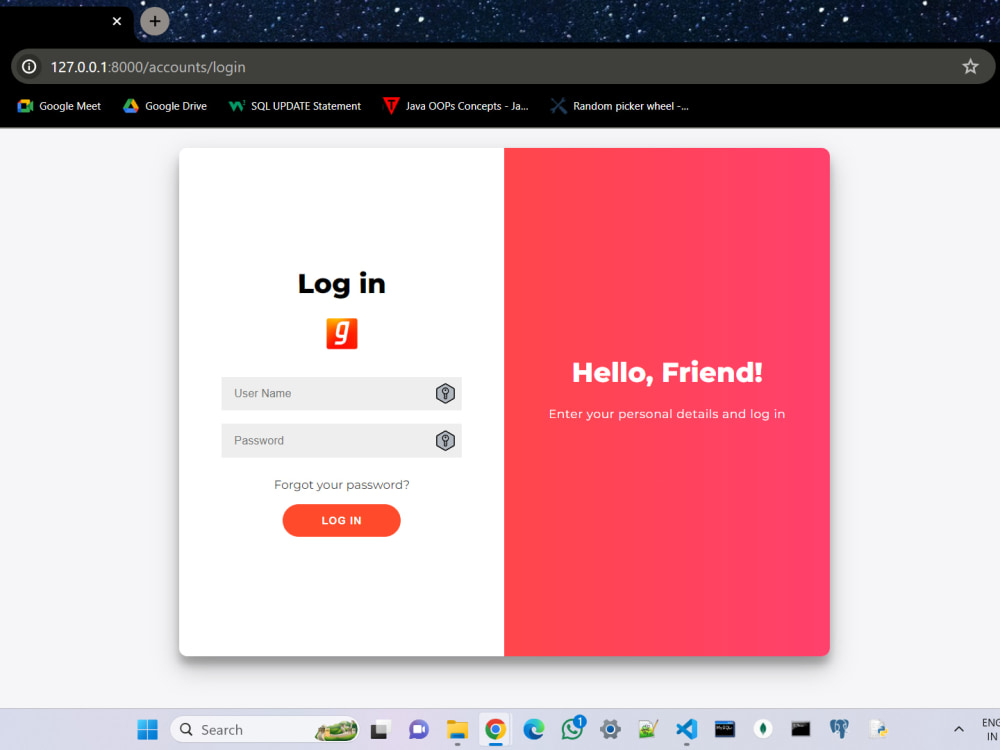
Task: Click the address bar URL 127.0.0.1:8000/accounts/login
Action: pos(148,67)
